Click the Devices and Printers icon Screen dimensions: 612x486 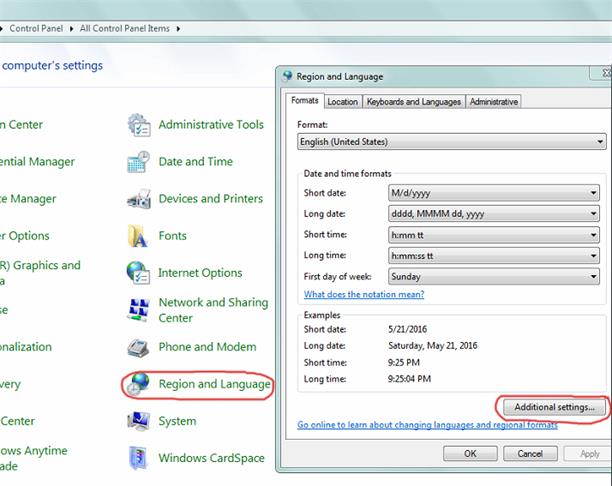(139, 199)
